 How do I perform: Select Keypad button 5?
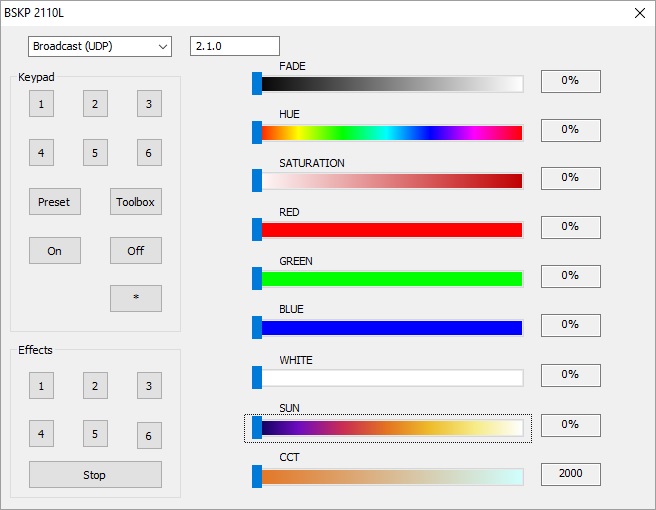(x=95, y=153)
